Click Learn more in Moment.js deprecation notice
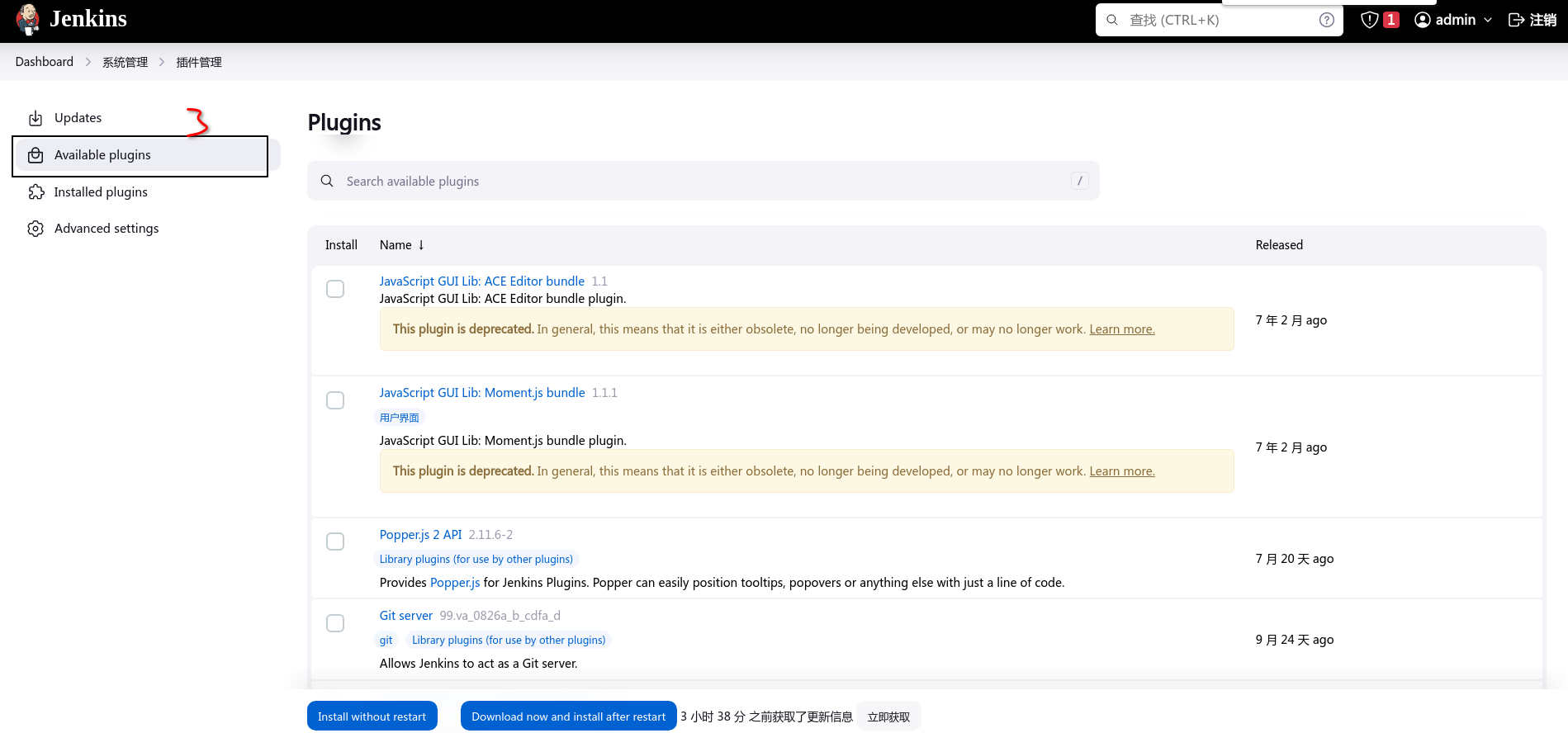 1122,471
